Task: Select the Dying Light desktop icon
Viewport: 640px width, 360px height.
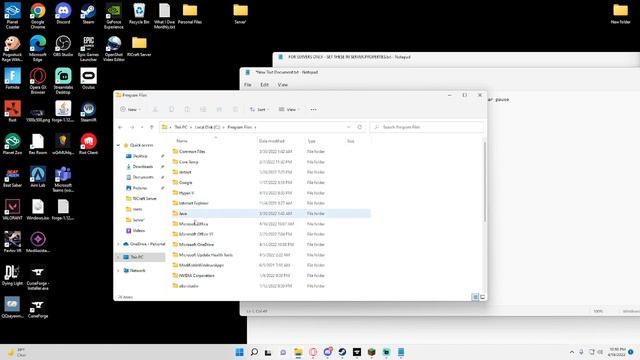Action: point(12,275)
